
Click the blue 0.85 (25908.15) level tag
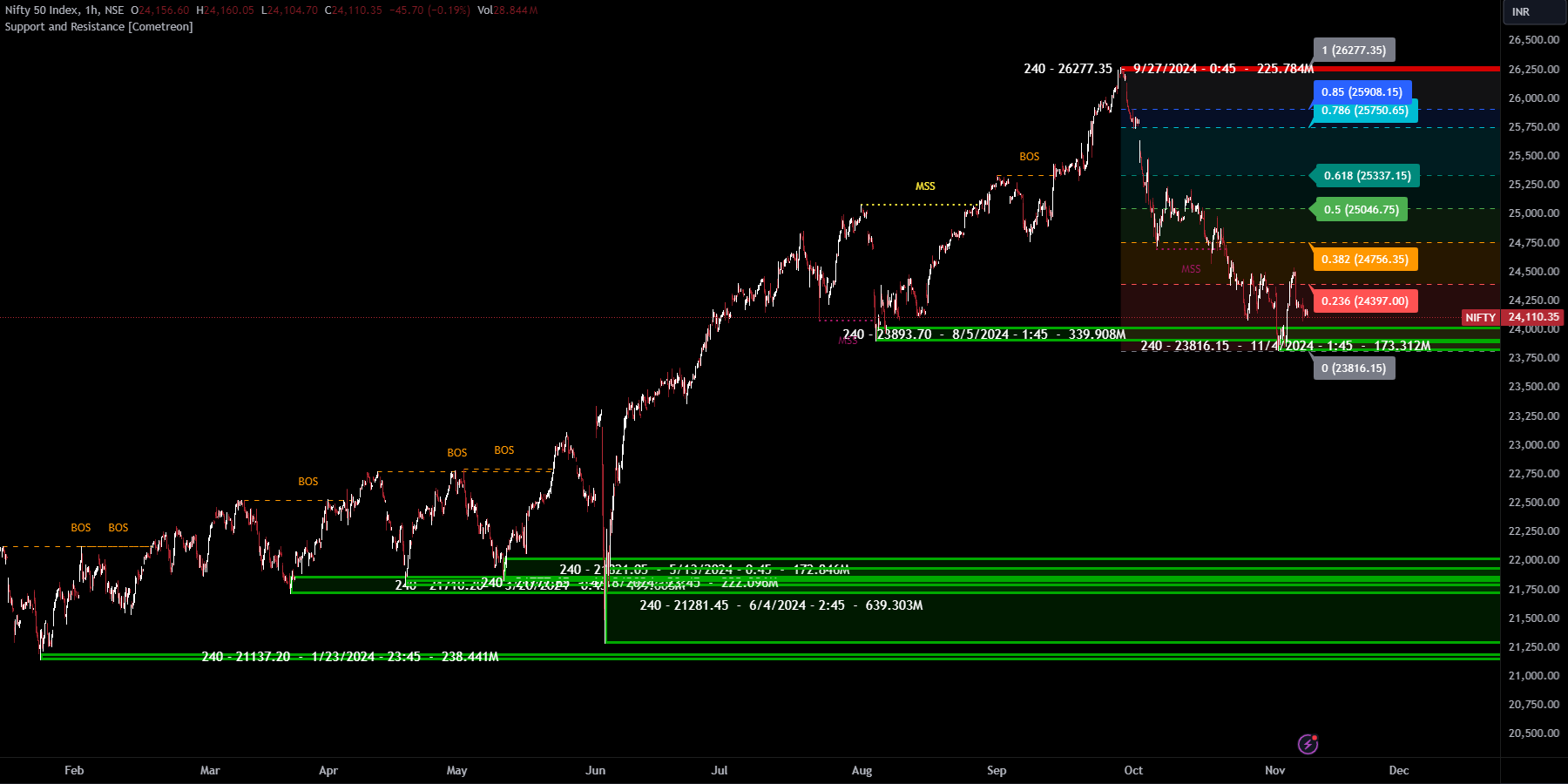pos(1361,92)
